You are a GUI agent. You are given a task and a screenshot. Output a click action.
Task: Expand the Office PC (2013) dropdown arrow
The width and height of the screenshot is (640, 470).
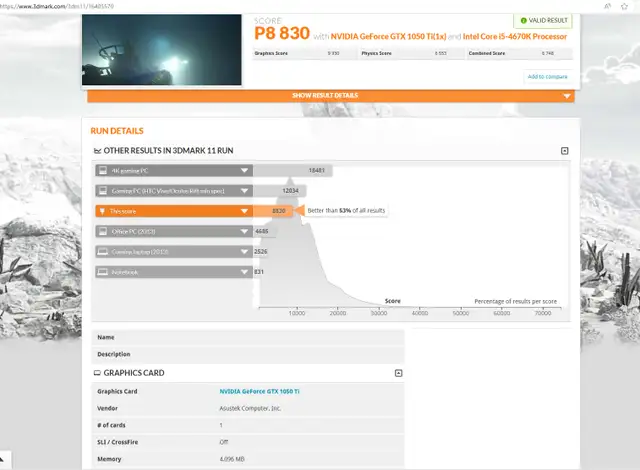click(244, 232)
